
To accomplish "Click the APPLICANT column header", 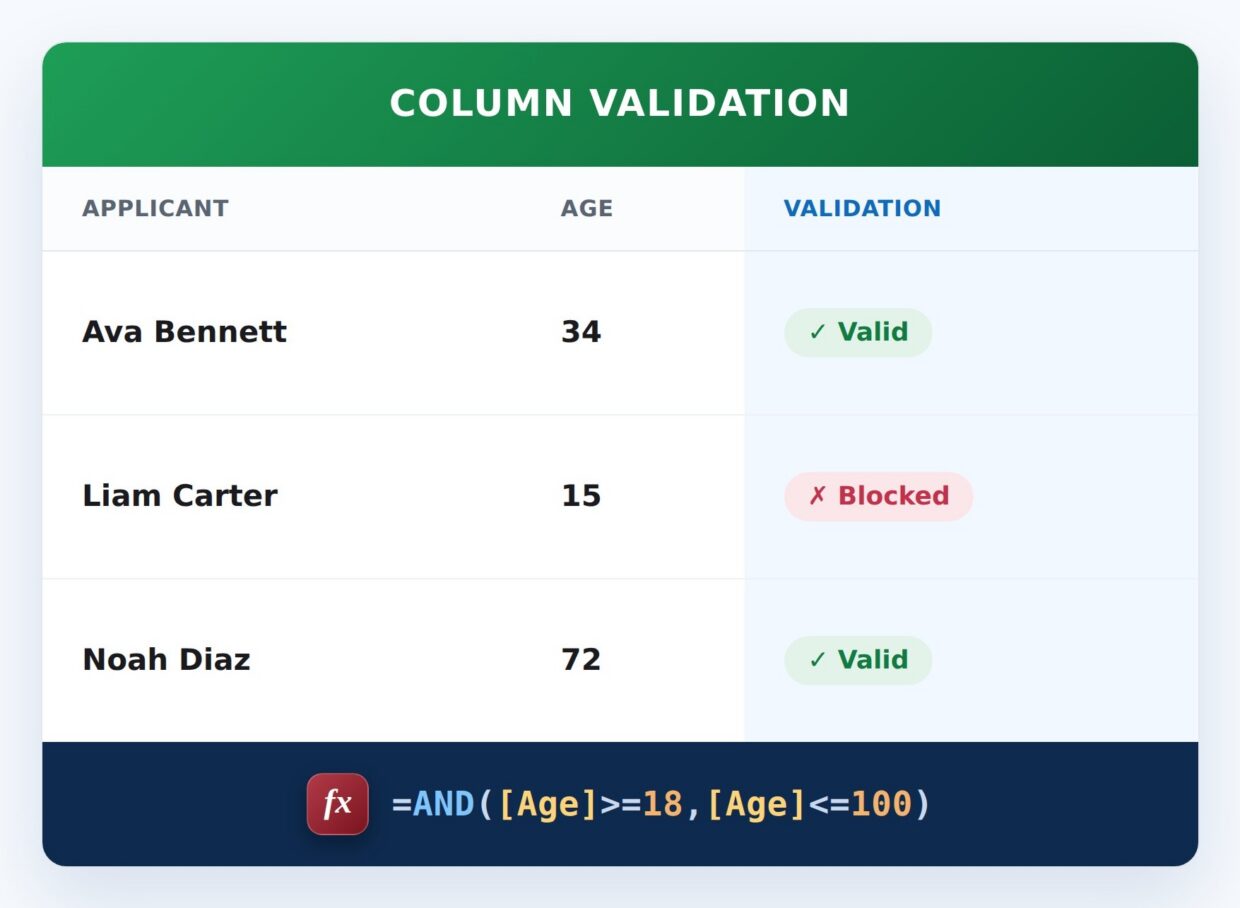I will pyautogui.click(x=155, y=208).
